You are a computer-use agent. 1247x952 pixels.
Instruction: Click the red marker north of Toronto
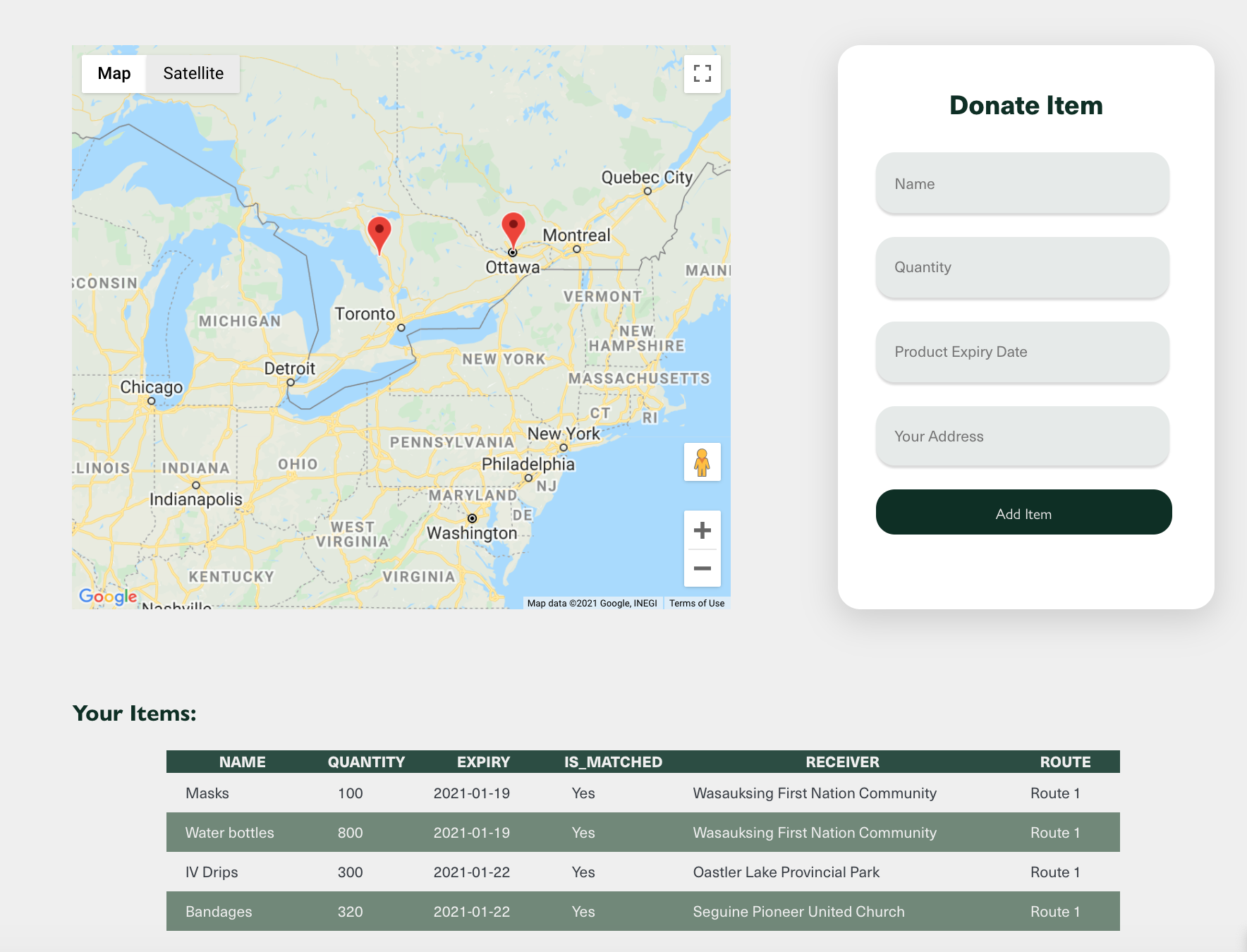pyautogui.click(x=379, y=235)
